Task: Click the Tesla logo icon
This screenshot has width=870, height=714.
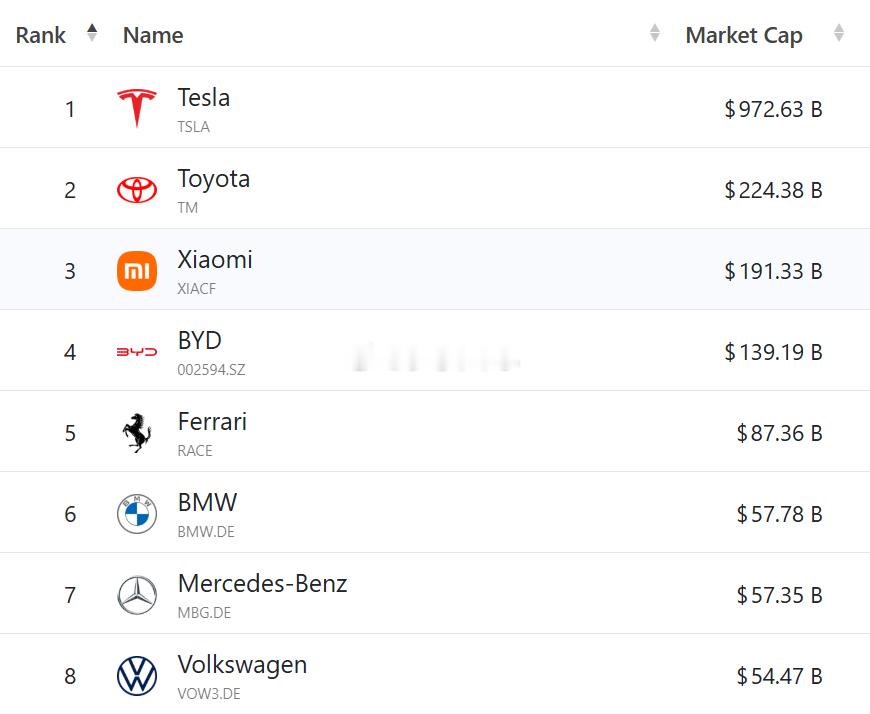Action: point(137,108)
